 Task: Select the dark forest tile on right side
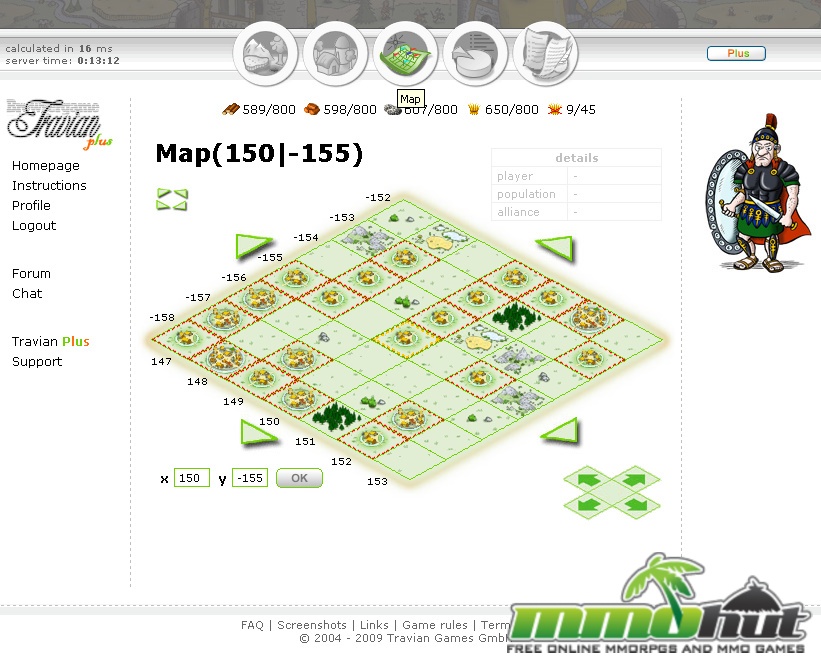click(516, 317)
